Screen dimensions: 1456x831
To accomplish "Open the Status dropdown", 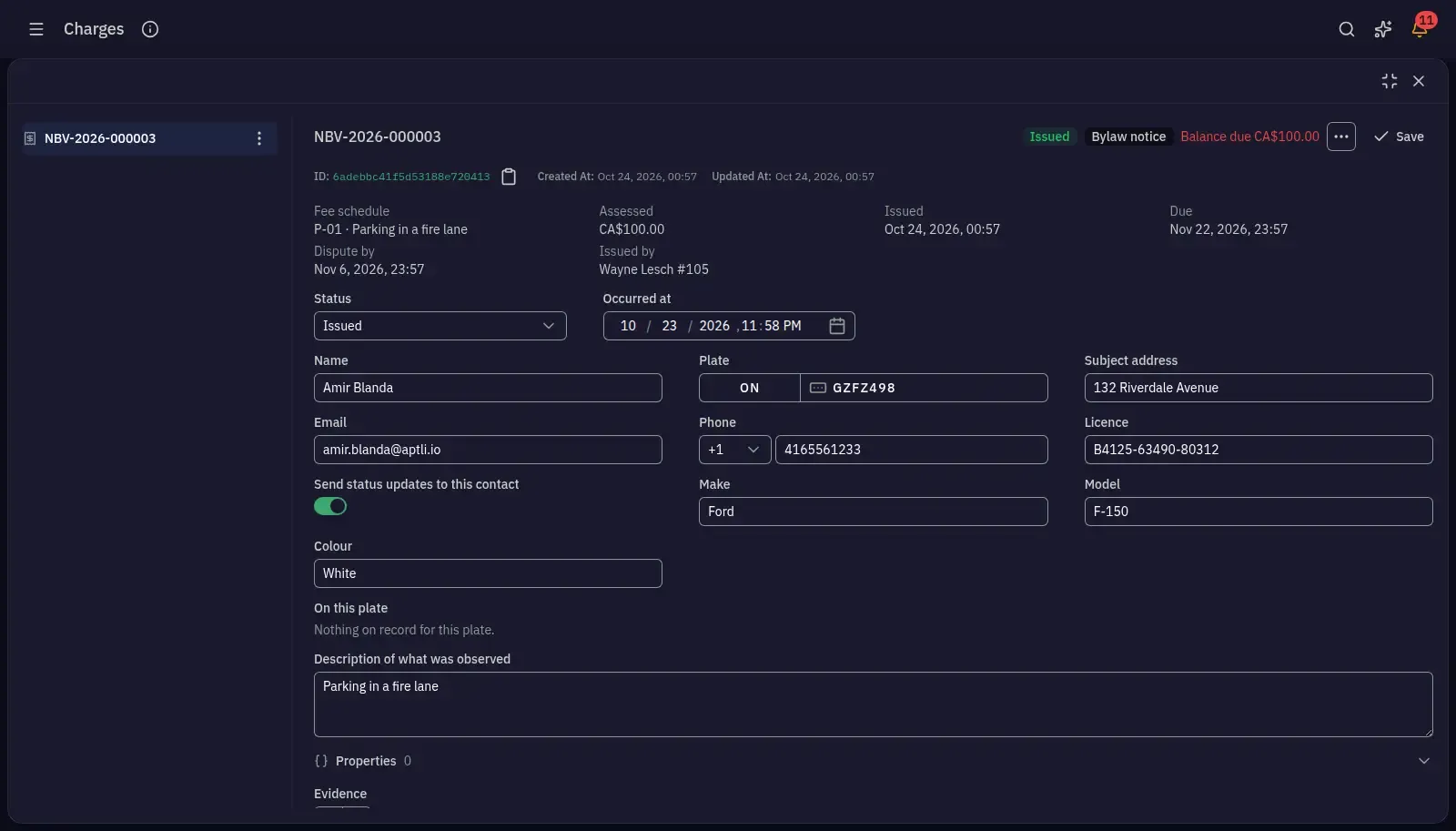I will click(440, 326).
